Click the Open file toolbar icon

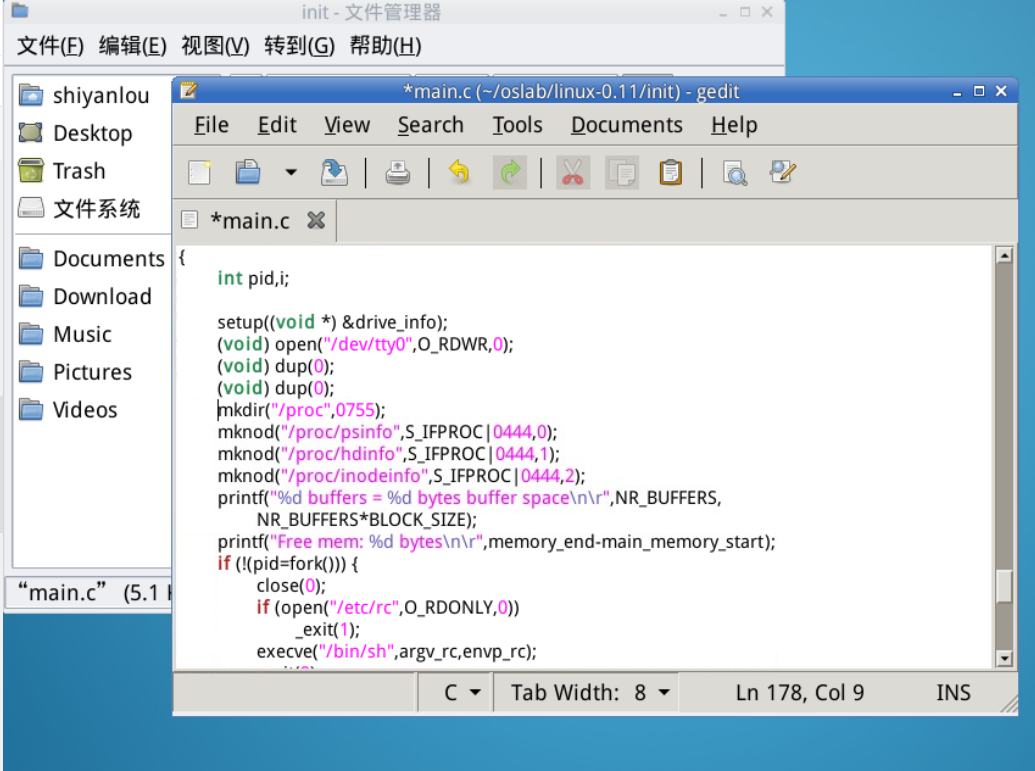coord(247,173)
